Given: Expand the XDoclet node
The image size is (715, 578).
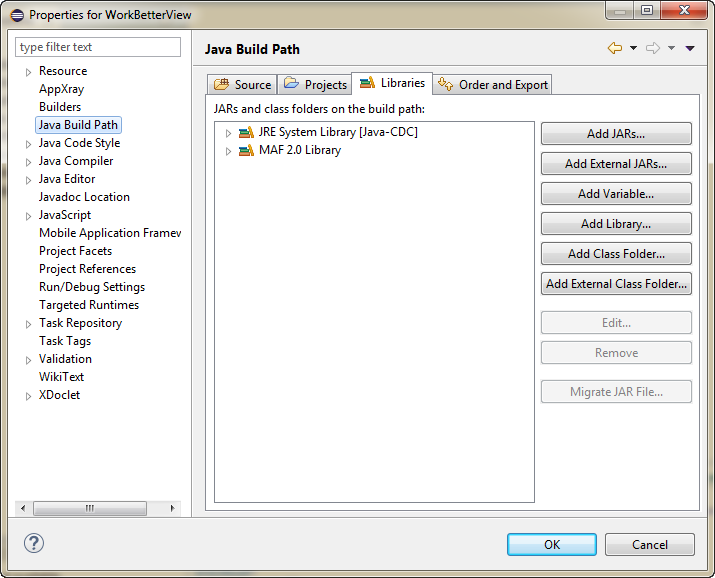Looking at the screenshot, I should pyautogui.click(x=28, y=396).
